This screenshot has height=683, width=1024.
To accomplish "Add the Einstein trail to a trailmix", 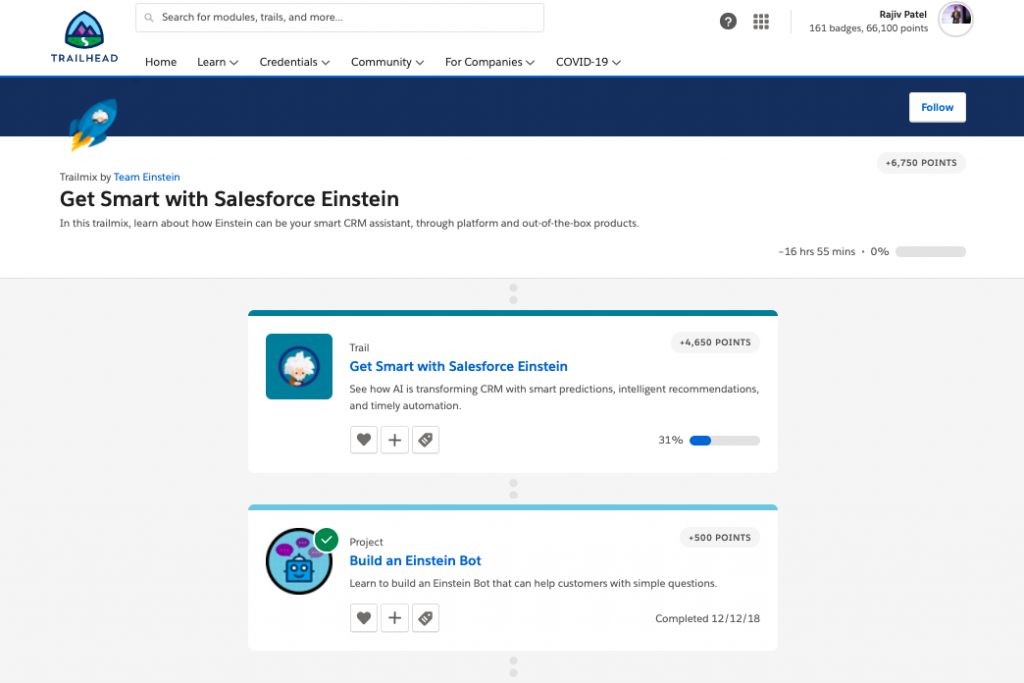I will [395, 440].
